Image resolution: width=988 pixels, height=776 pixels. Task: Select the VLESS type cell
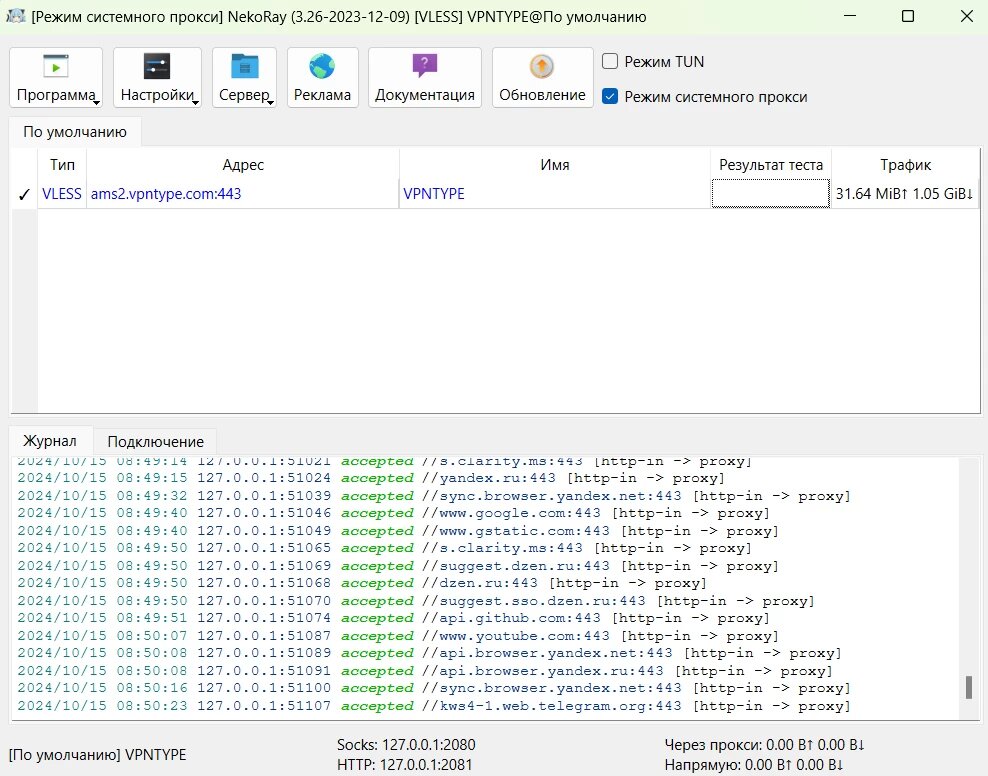(x=62, y=193)
